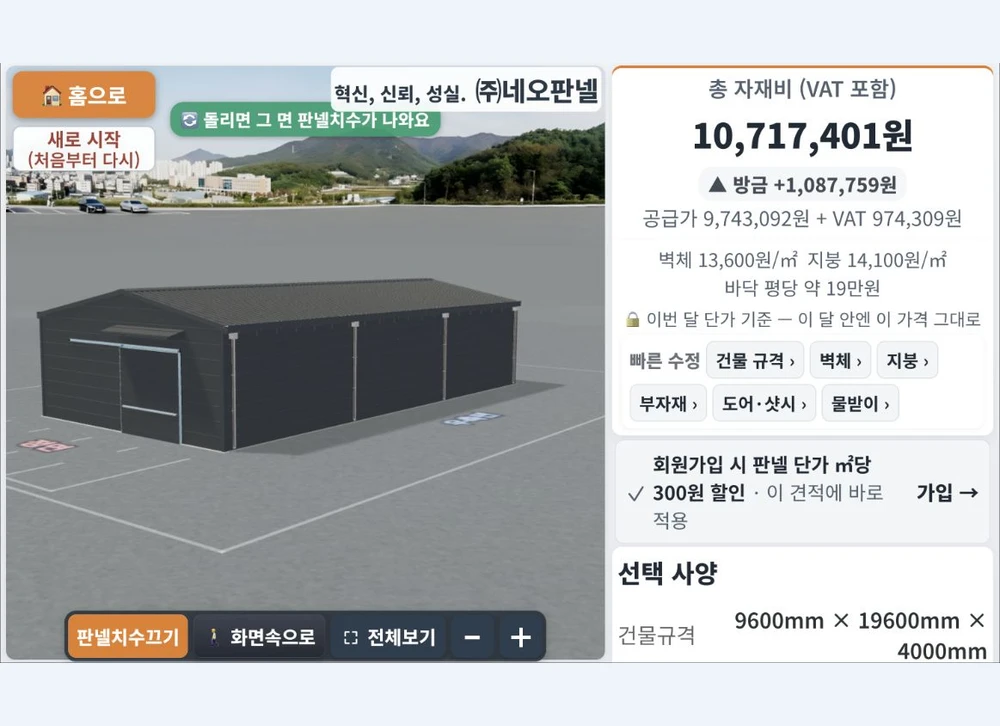Click the 홈으로 home button

coord(84,95)
